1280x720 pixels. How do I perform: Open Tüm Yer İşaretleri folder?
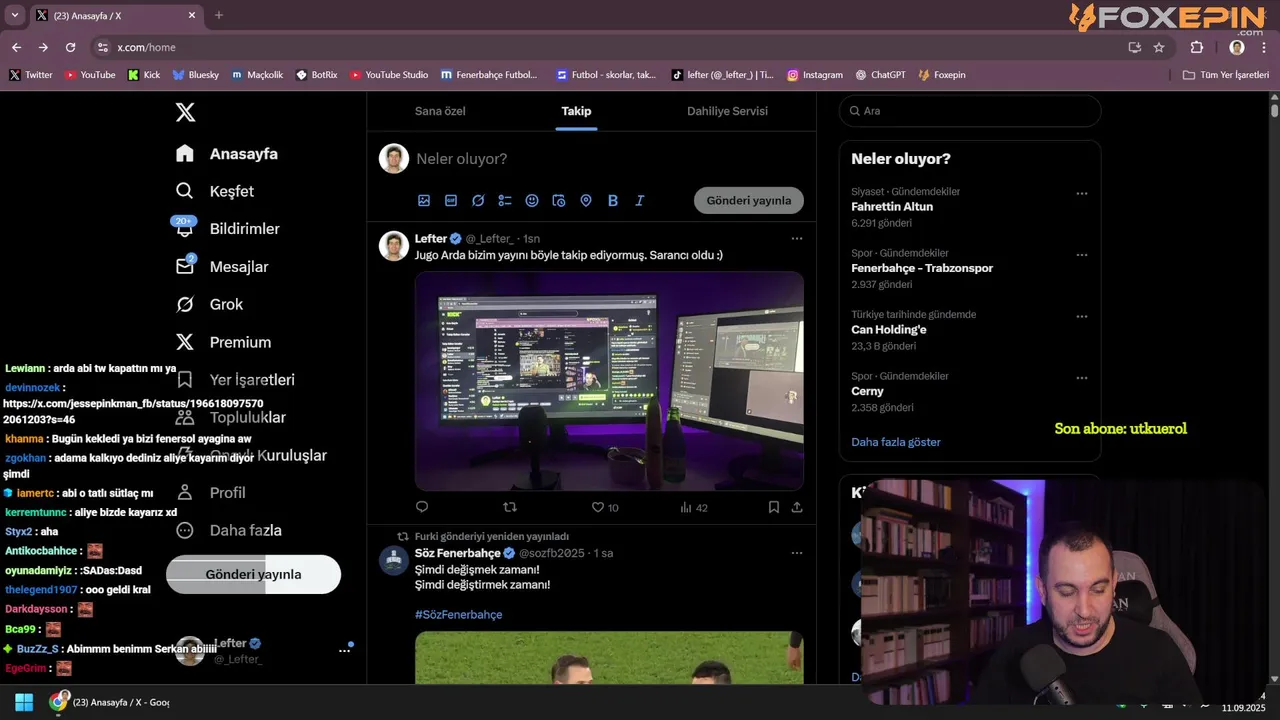(1226, 75)
